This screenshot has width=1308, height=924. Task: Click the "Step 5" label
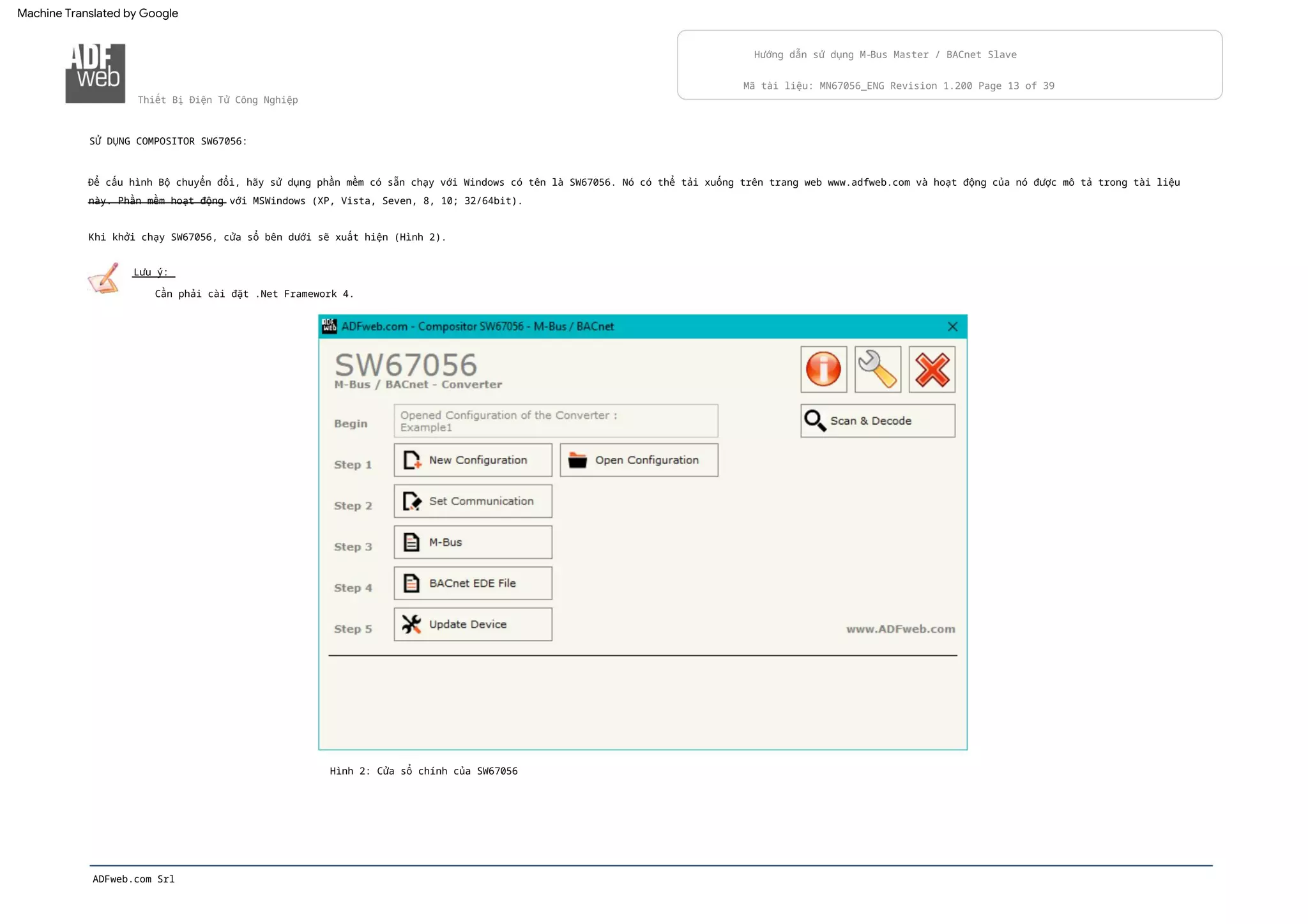tap(353, 629)
